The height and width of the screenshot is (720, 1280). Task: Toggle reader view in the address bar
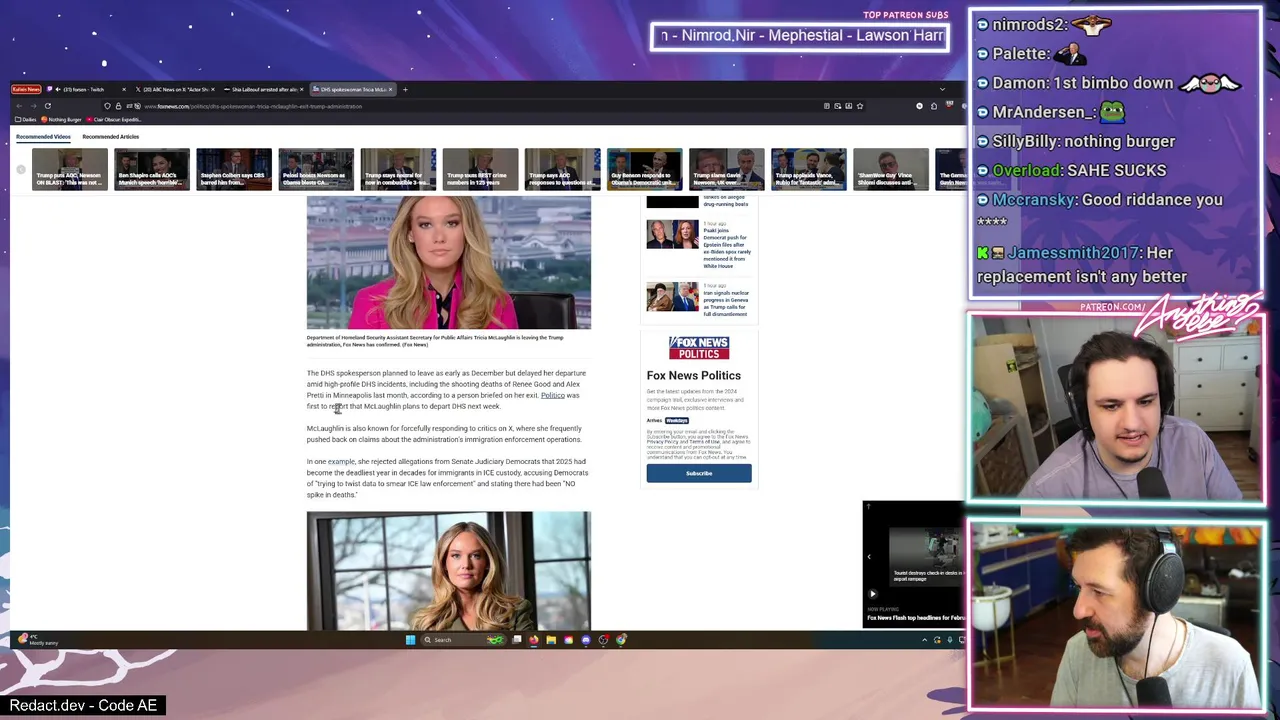pyautogui.click(x=827, y=106)
